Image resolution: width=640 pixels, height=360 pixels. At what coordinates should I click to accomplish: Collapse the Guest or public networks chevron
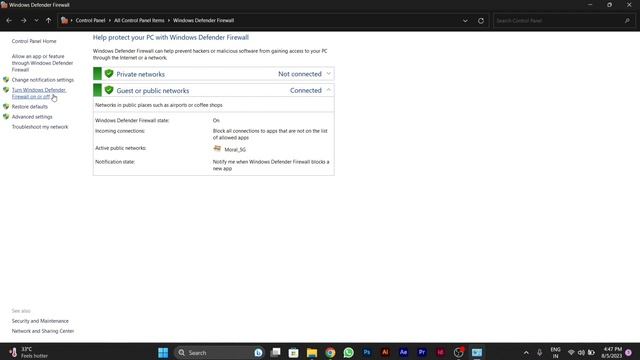(329, 90)
